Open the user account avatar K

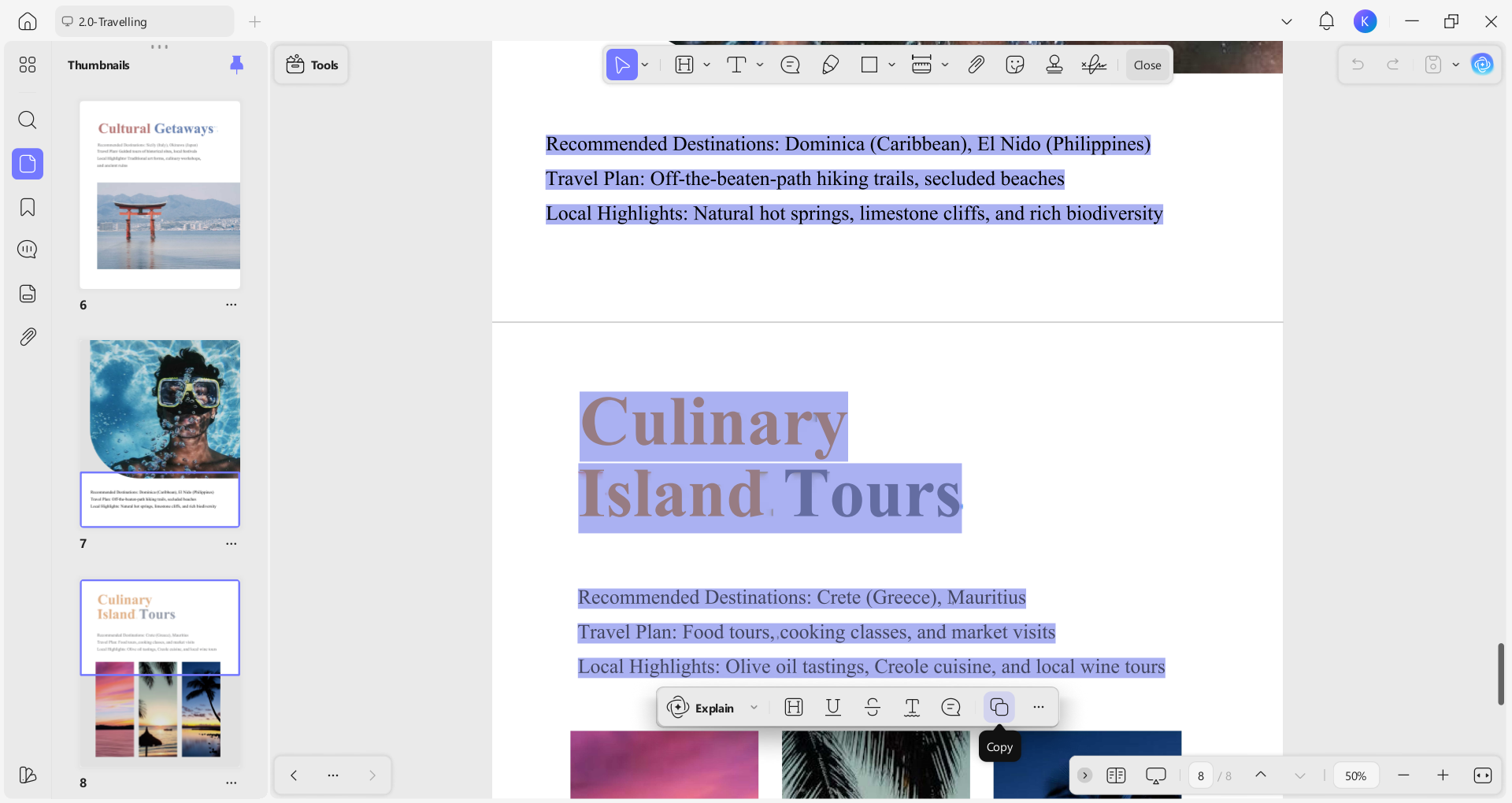click(x=1366, y=21)
